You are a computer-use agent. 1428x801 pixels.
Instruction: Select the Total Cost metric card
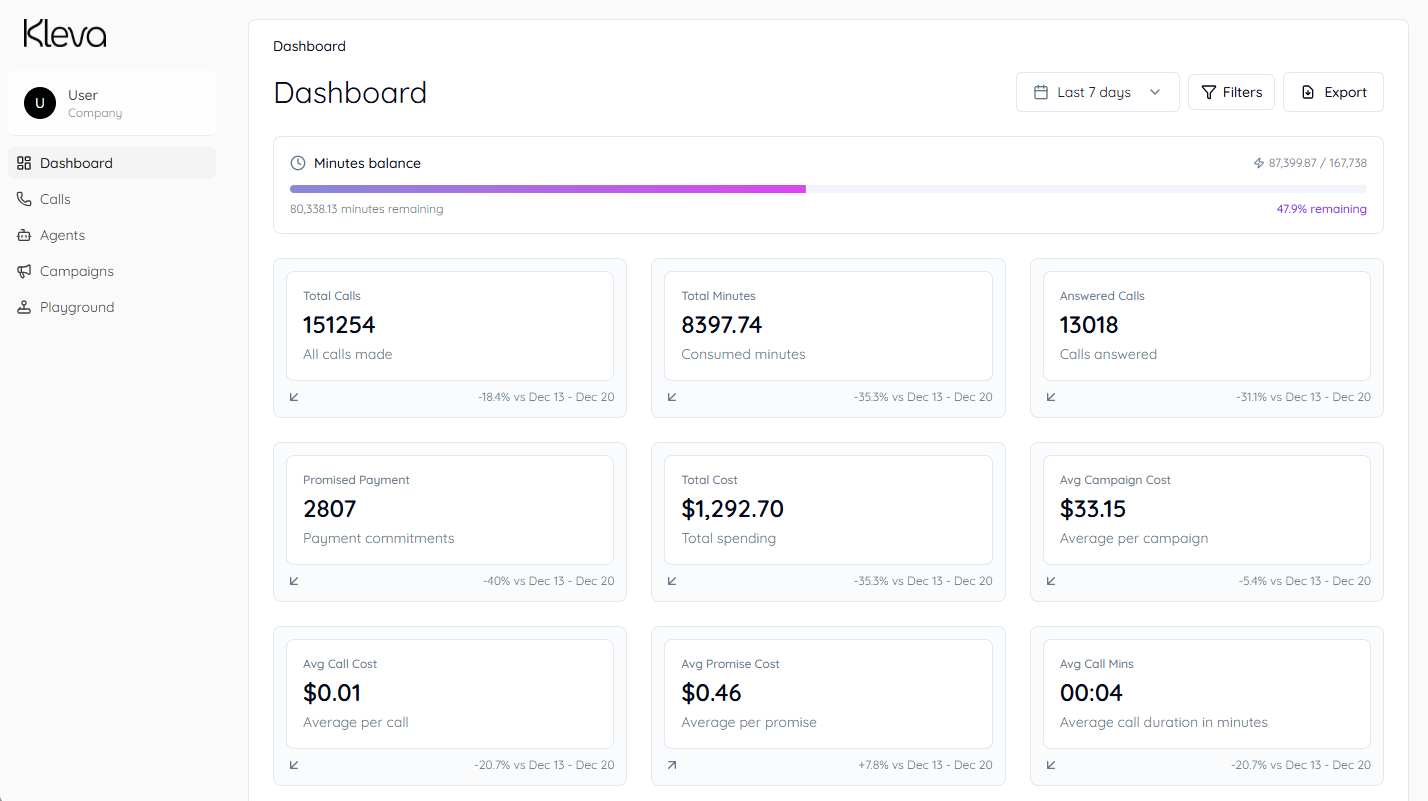[828, 510]
